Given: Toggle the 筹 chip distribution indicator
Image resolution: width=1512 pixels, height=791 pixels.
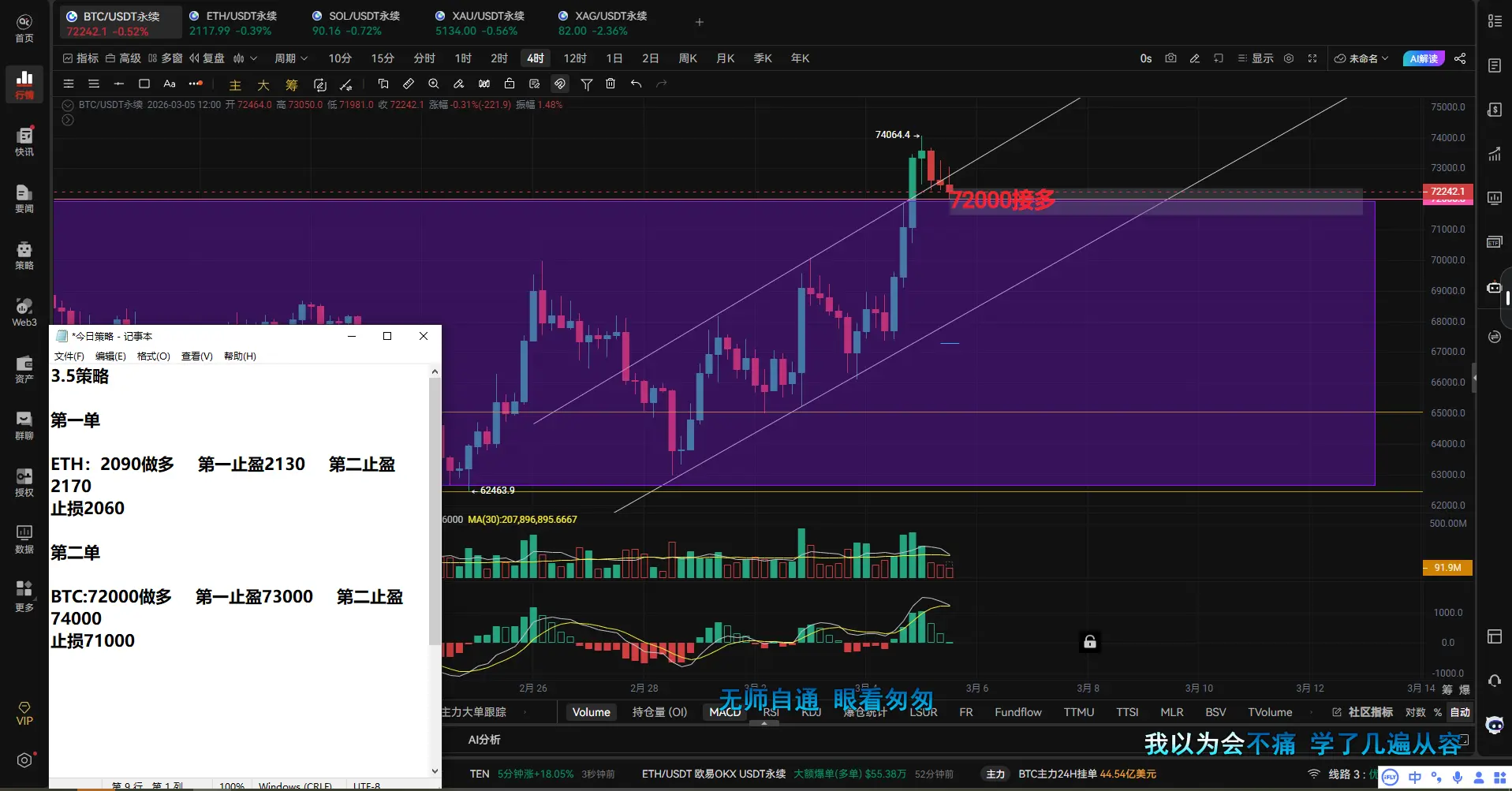Looking at the screenshot, I should pos(292,85).
